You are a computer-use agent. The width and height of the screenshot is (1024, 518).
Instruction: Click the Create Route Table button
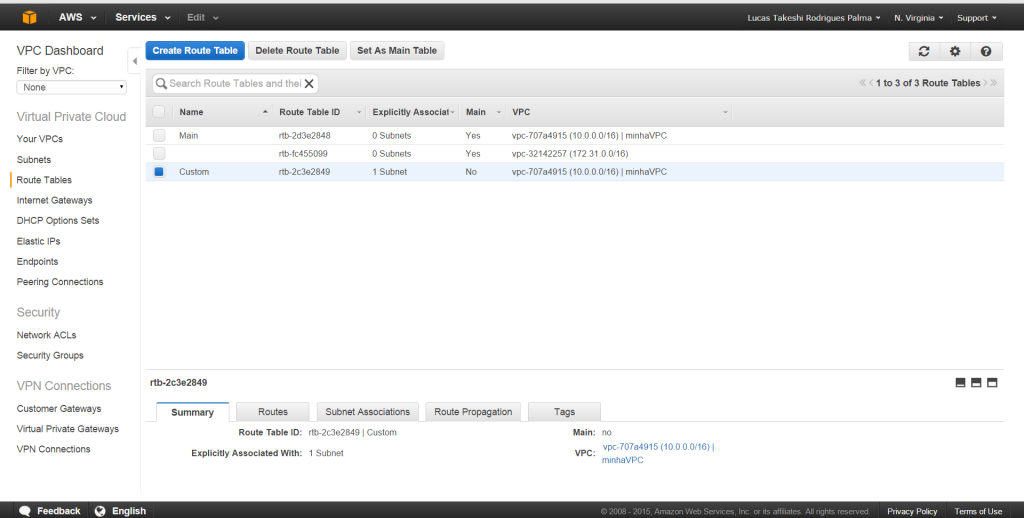click(x=195, y=50)
